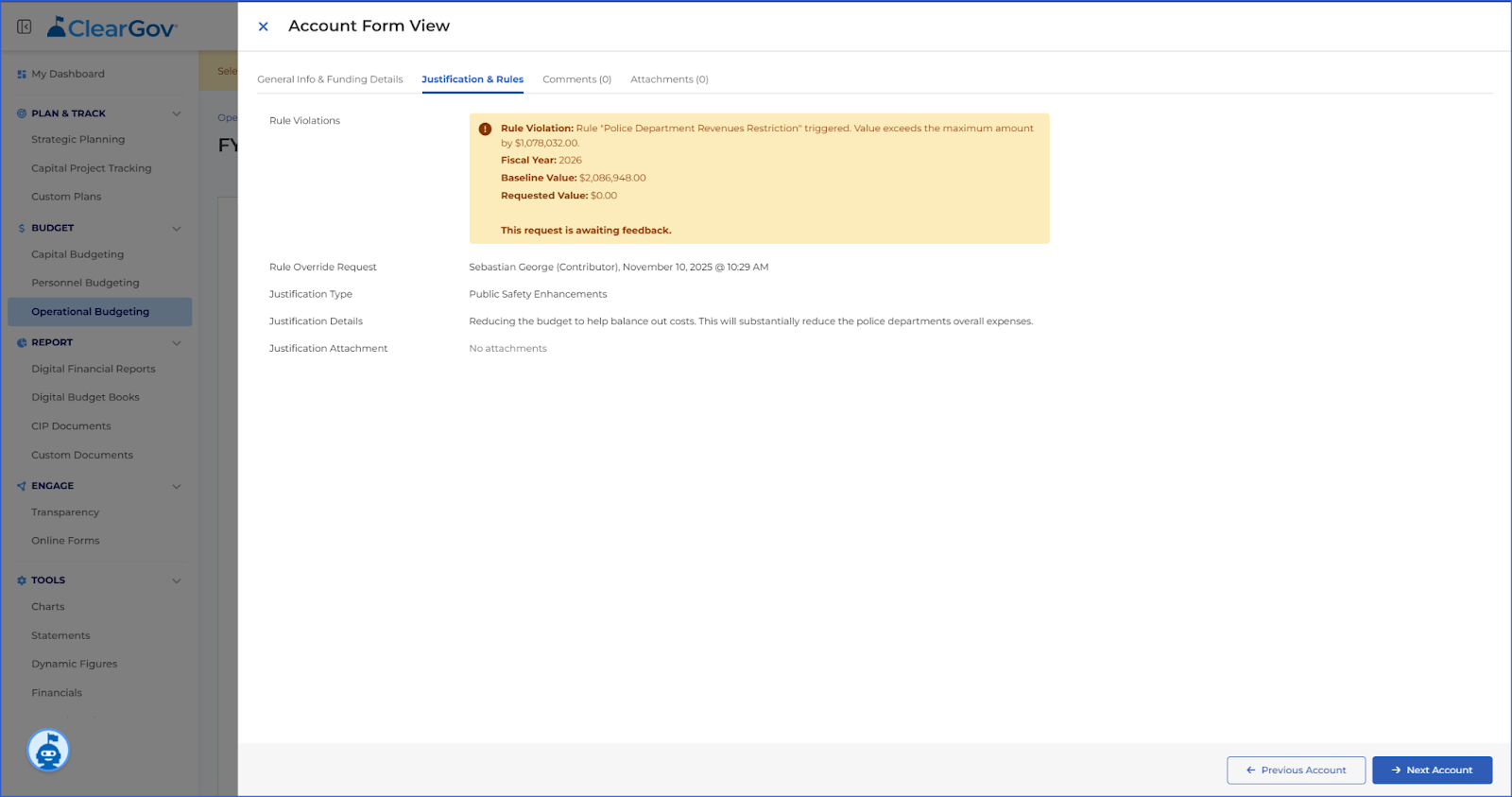
Task: Open CIP Documents
Action: point(71,426)
